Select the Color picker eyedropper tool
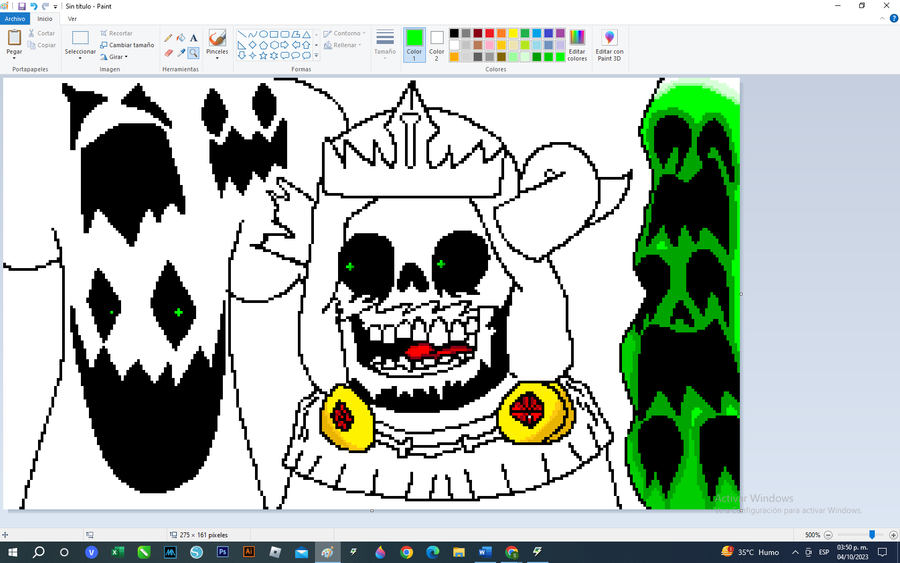Image resolution: width=900 pixels, height=563 pixels. click(x=181, y=53)
